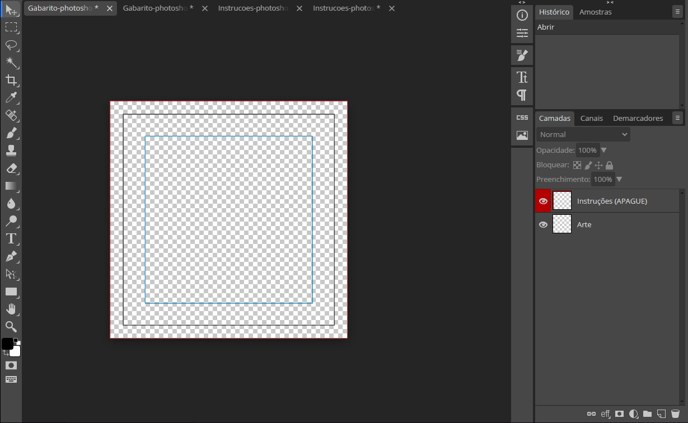Viewport: 688px width, 423px height.
Task: Toggle visibility of the Arte layer
Action: coord(543,225)
